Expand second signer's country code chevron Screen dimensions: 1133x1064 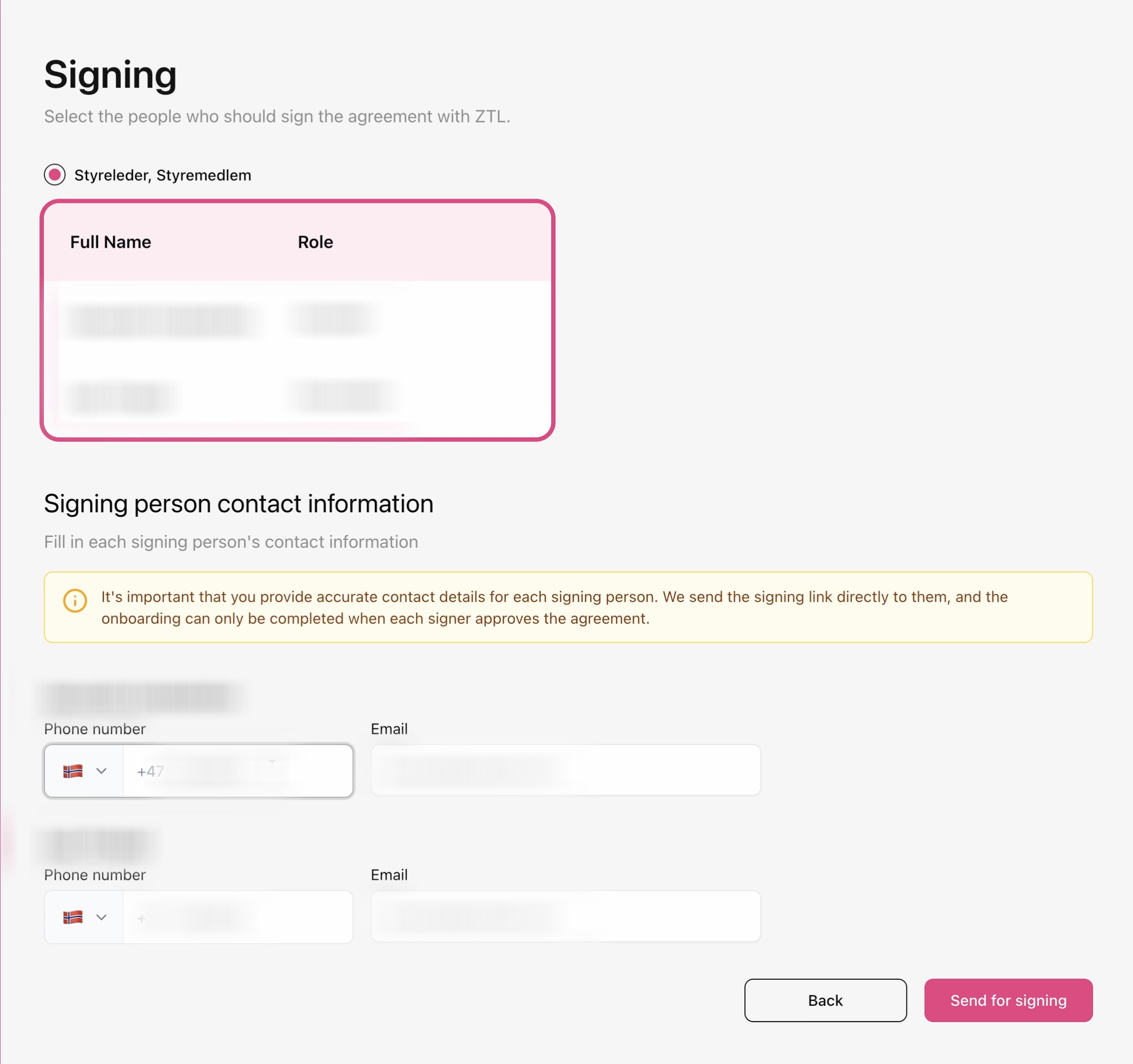pos(101,917)
